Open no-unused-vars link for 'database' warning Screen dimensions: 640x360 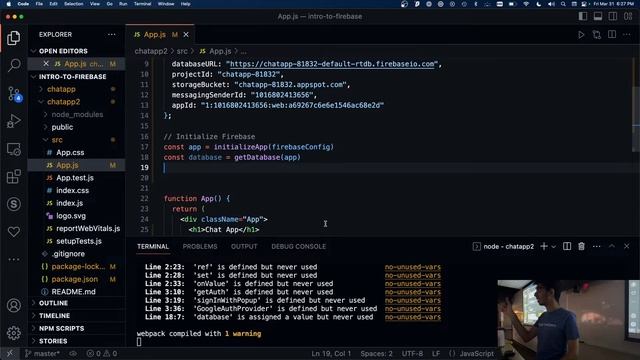[x=413, y=317]
